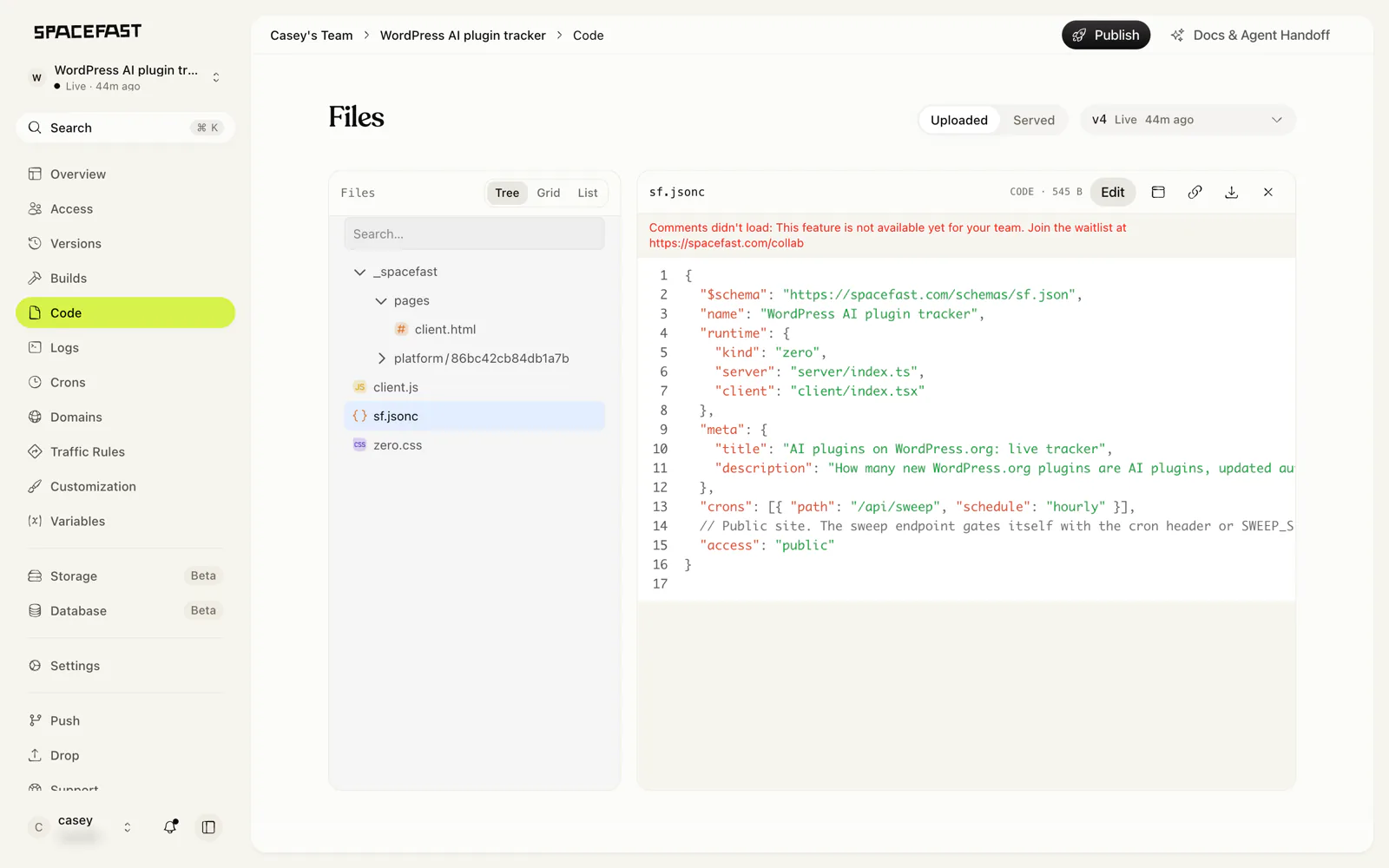The image size is (1389, 868).
Task: Select the Tree view mode
Action: click(x=507, y=193)
